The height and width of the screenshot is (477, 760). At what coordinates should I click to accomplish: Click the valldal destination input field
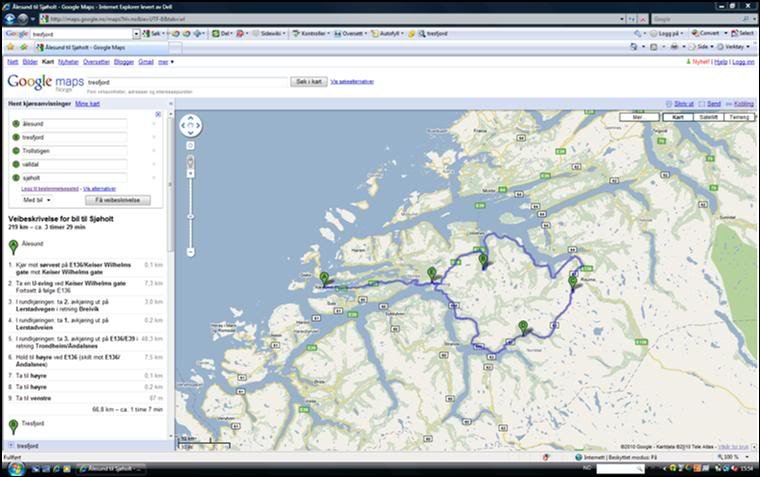[75, 163]
